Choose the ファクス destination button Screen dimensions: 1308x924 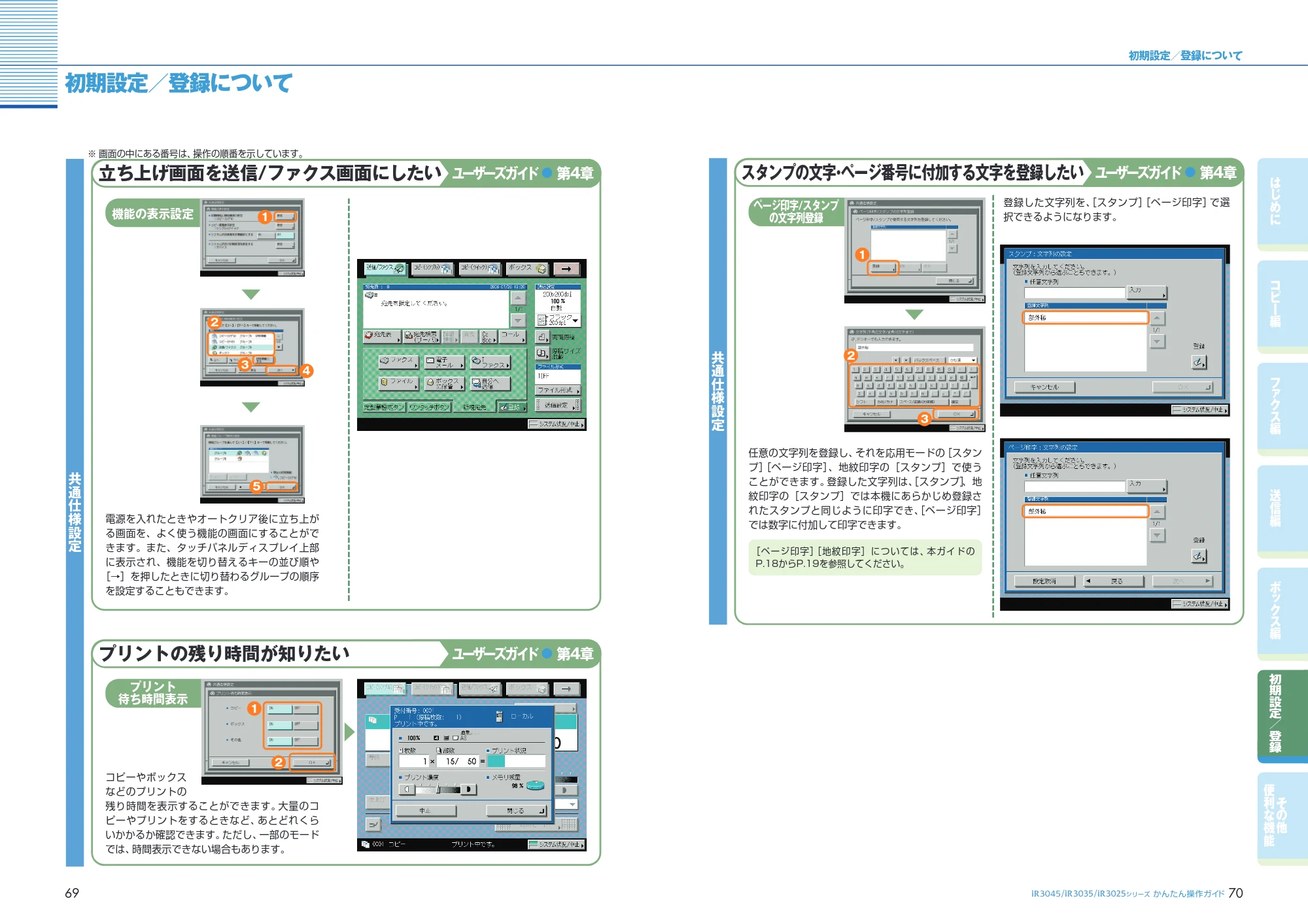coord(398,361)
